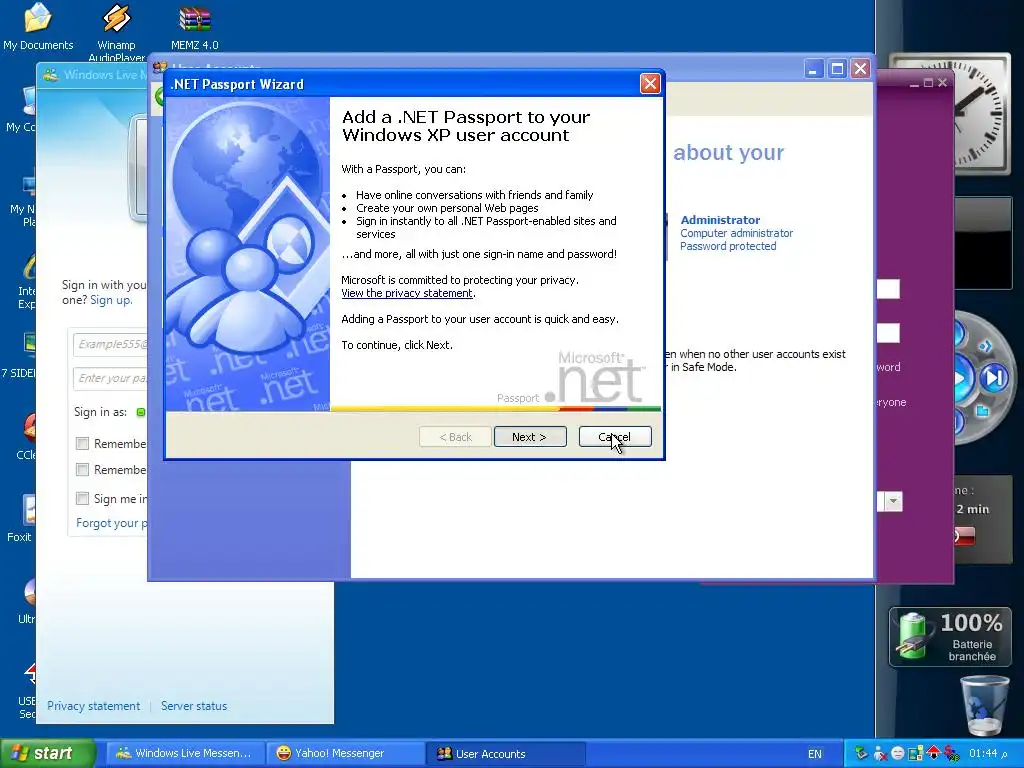Open Server status link in Messenger
Screen dimensions: 1024x768
click(194, 706)
